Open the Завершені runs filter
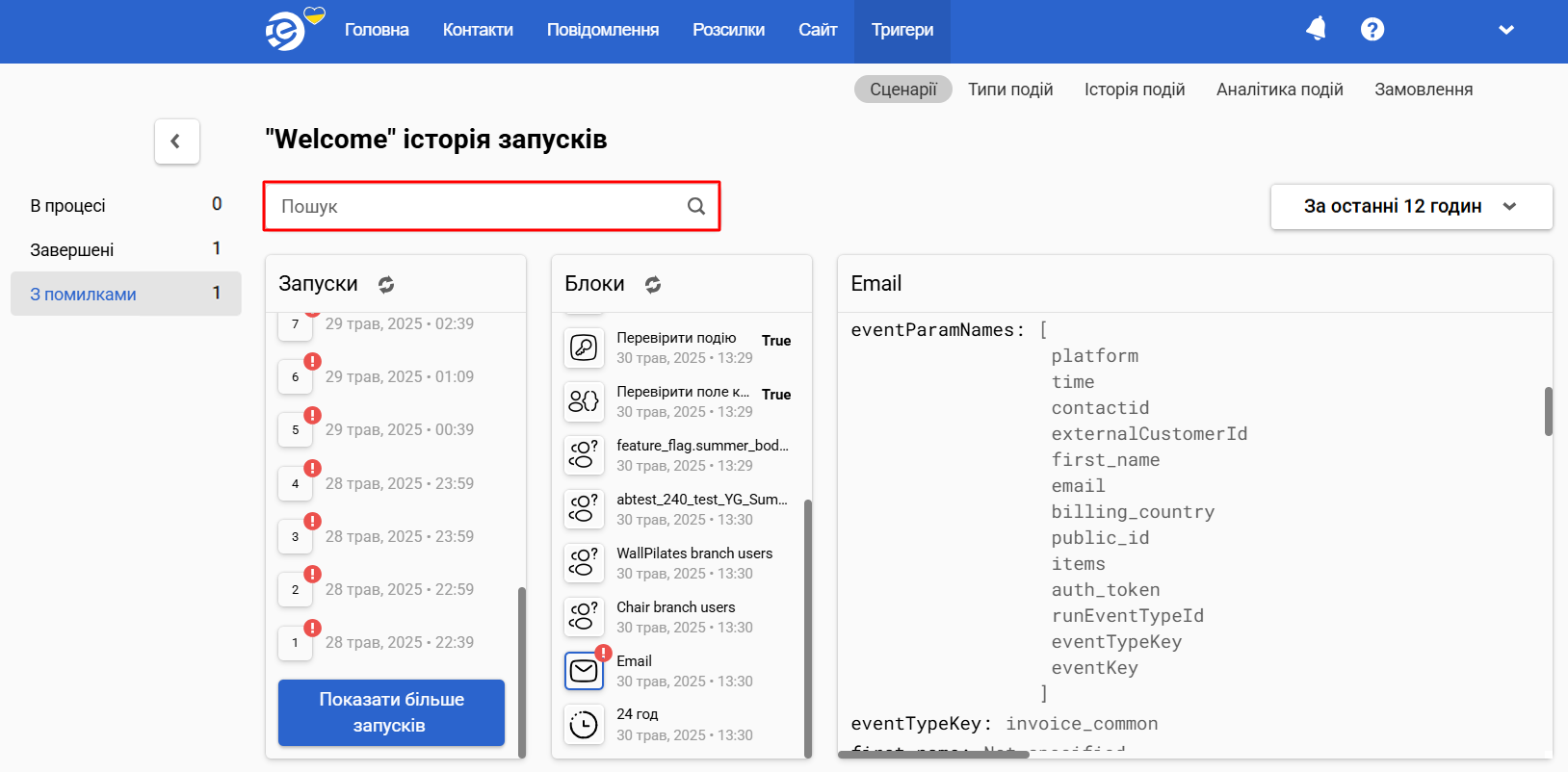The width and height of the screenshot is (1568, 772). coord(72,250)
